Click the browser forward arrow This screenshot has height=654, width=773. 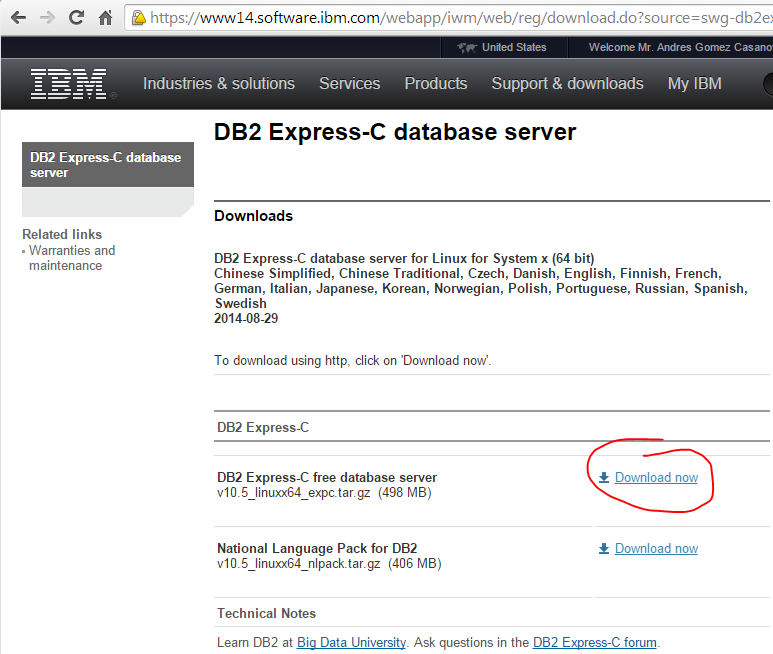point(47,18)
